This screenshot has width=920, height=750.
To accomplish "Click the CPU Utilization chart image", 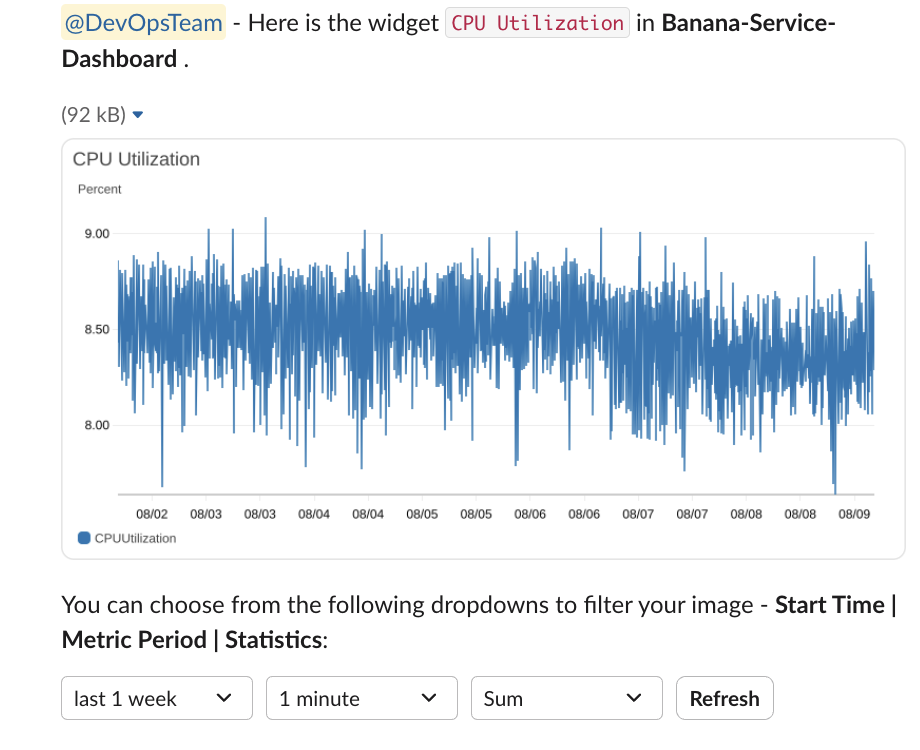I will point(480,345).
